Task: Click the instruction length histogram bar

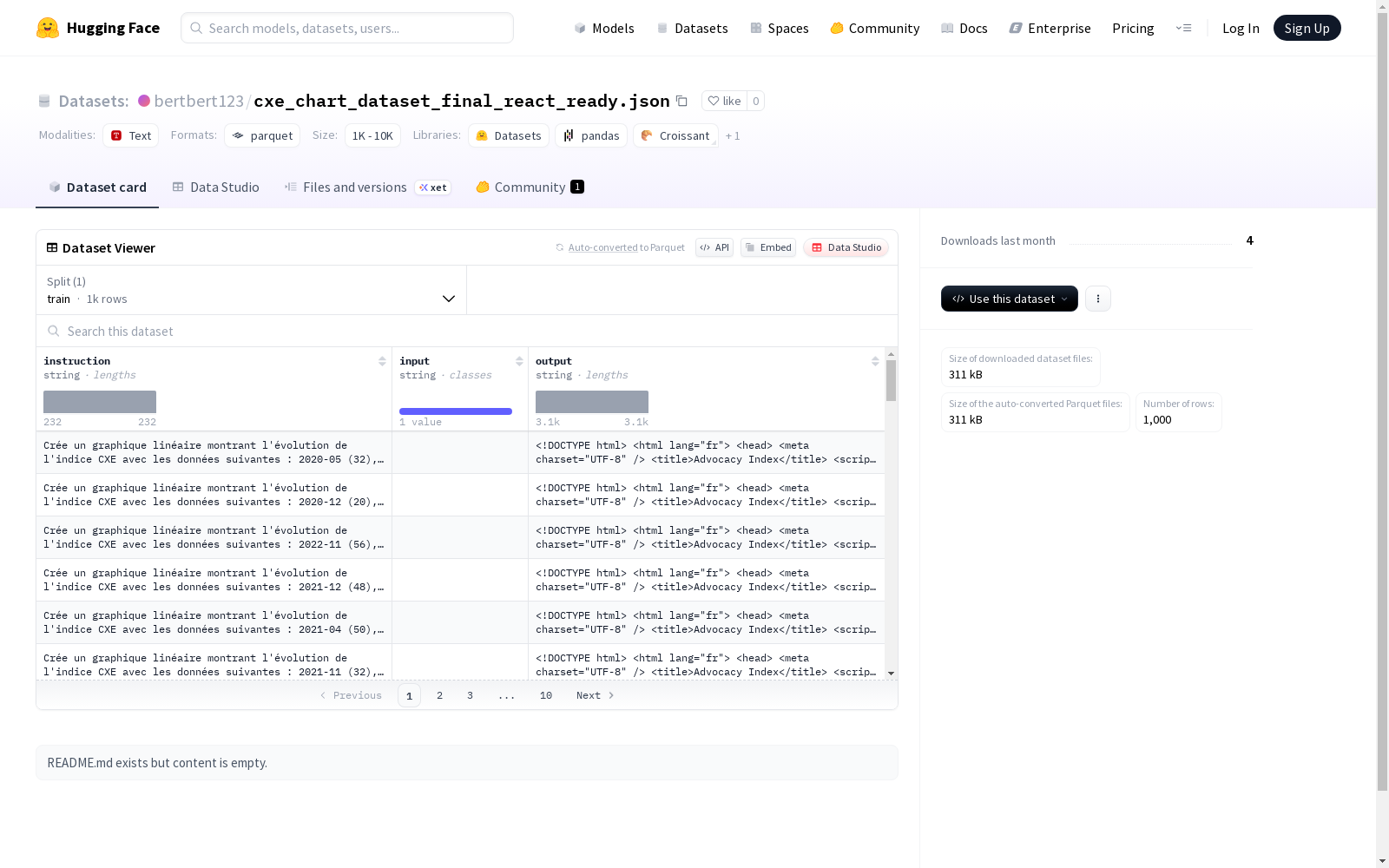Action: tap(100, 401)
